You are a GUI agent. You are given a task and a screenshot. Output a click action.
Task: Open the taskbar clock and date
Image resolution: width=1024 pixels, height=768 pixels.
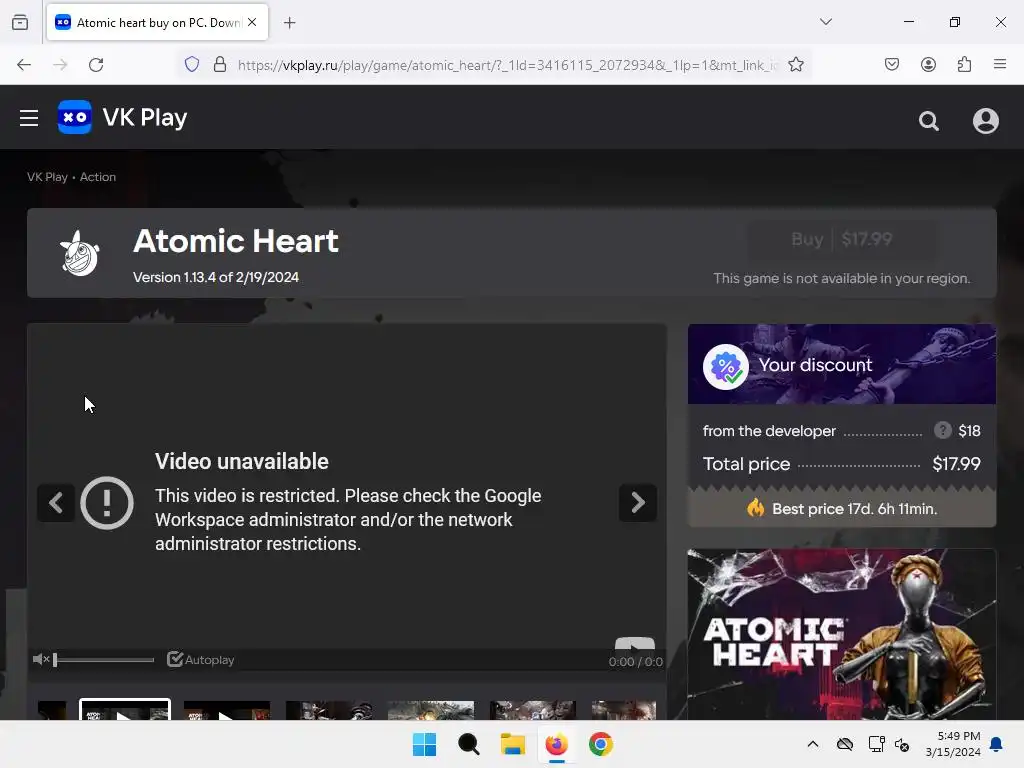953,744
